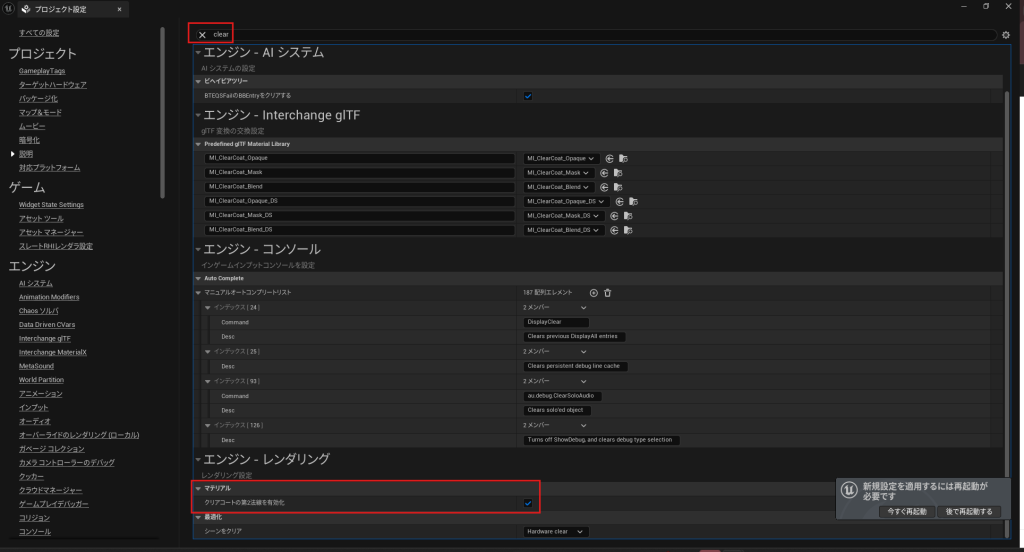
Task: Click the use-selected arrow icon for MI_ClearCoat_Mask_DS
Action: [613, 216]
